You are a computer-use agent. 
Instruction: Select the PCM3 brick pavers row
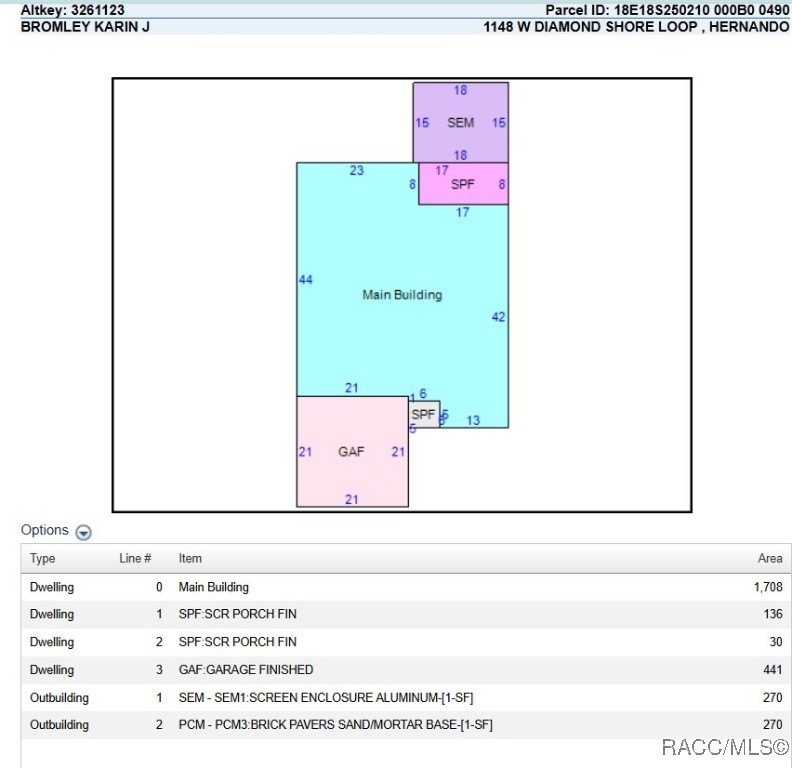click(406, 725)
